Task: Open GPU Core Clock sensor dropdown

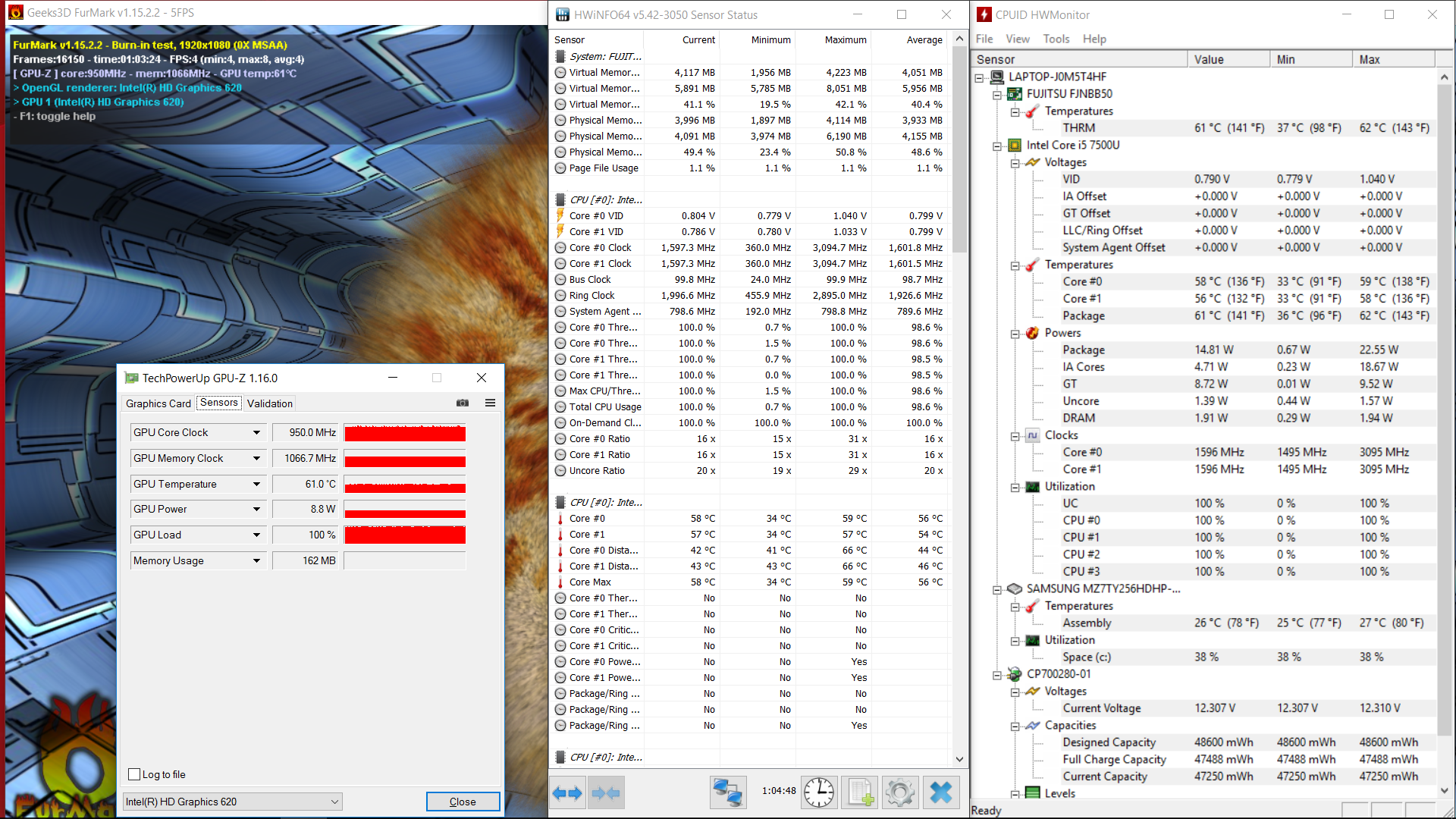Action: coord(256,432)
